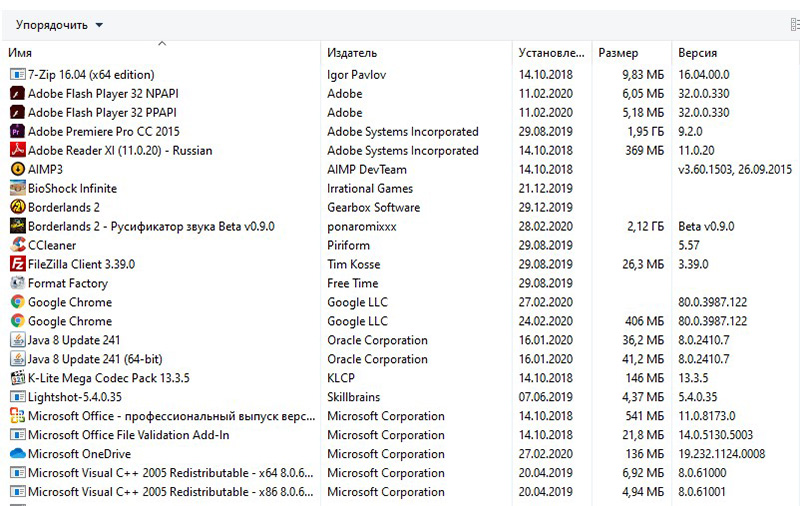Sort by Издатель column header

352,53
